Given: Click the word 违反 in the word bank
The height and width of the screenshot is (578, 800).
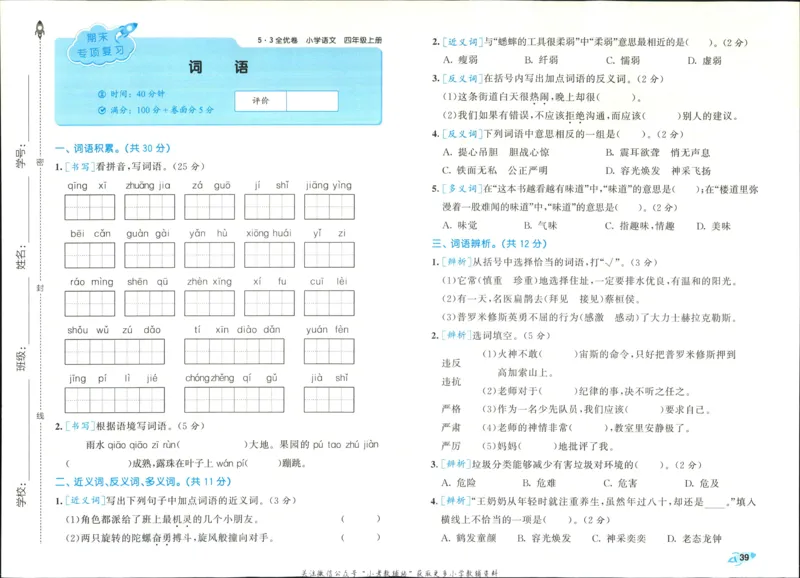Looking at the screenshot, I should click(451, 363).
